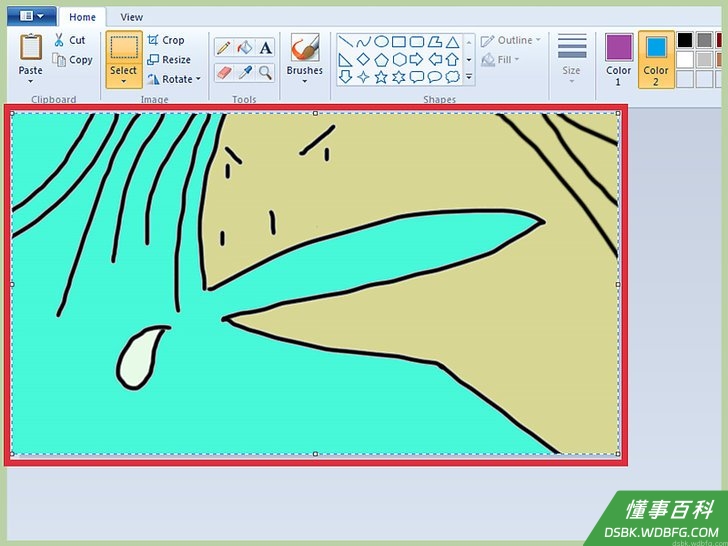Image resolution: width=728 pixels, height=546 pixels.
Task: Select the Brushes tool icon
Action: [305, 47]
